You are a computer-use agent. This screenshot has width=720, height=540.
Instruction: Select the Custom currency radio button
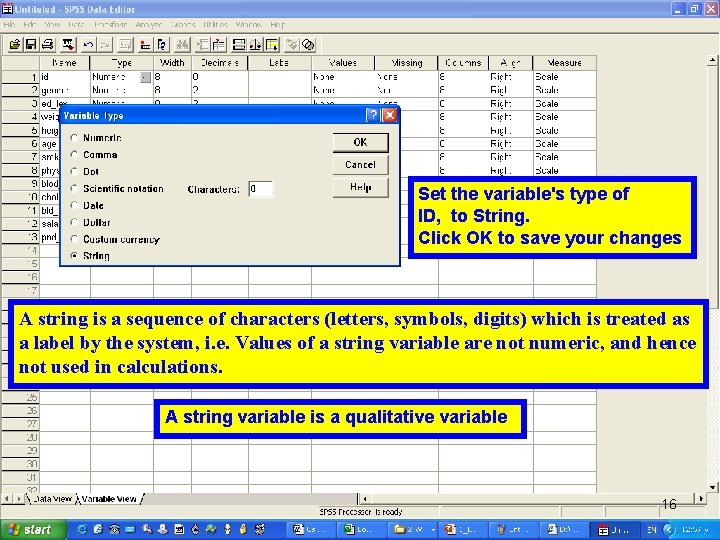pyautogui.click(x=74, y=239)
